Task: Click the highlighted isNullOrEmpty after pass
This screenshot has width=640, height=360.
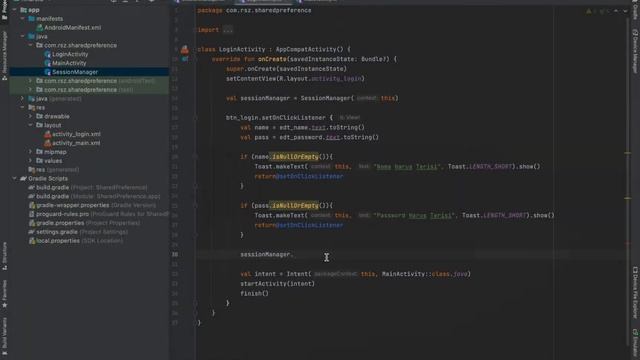Action: 295,206
